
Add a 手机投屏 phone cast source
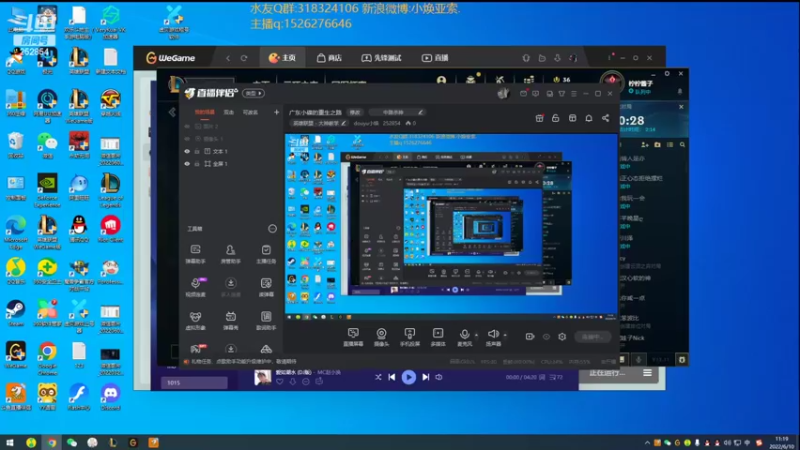[x=409, y=337]
